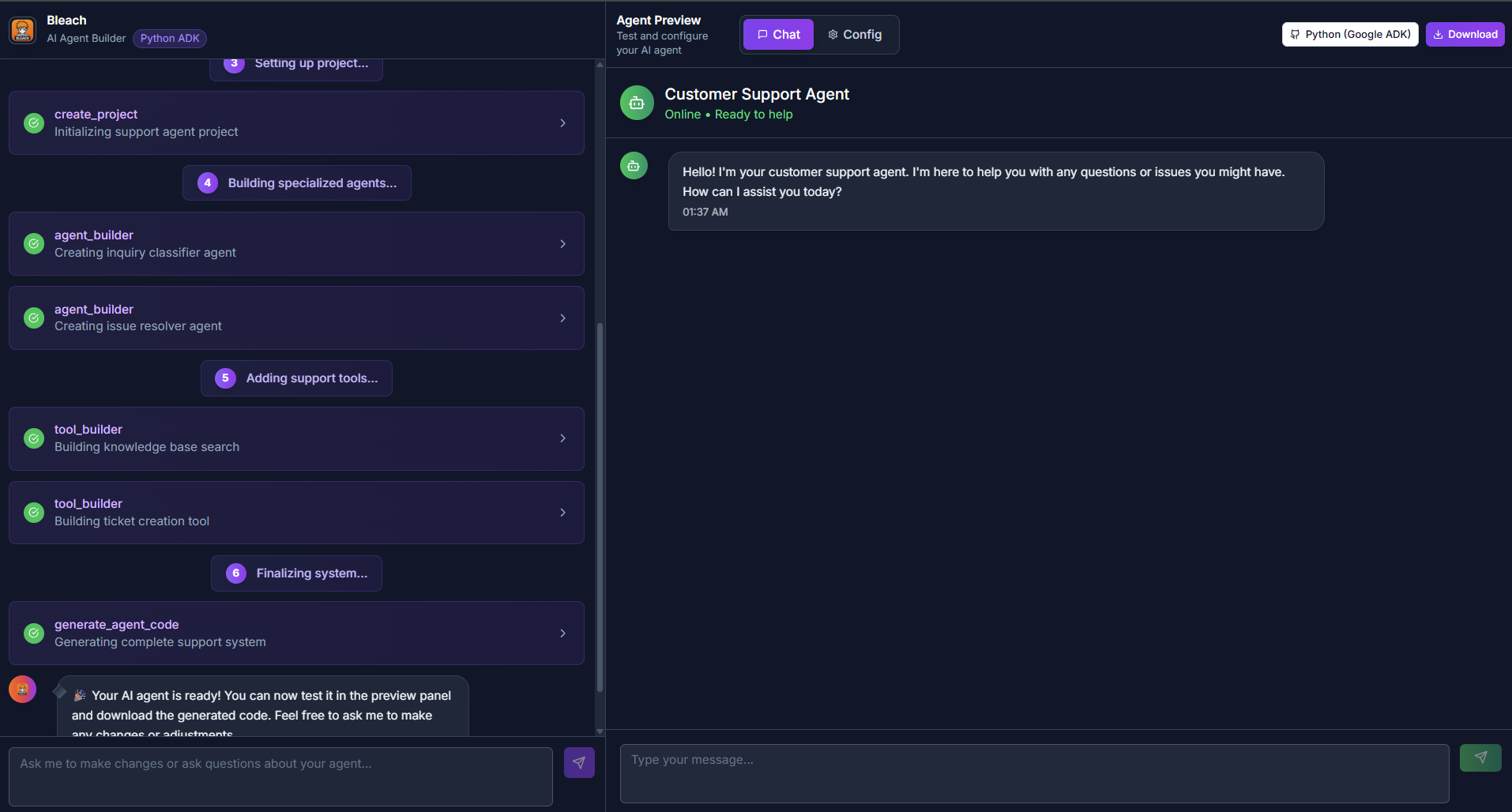Click the green bot avatar beside the greeting message

(x=634, y=166)
